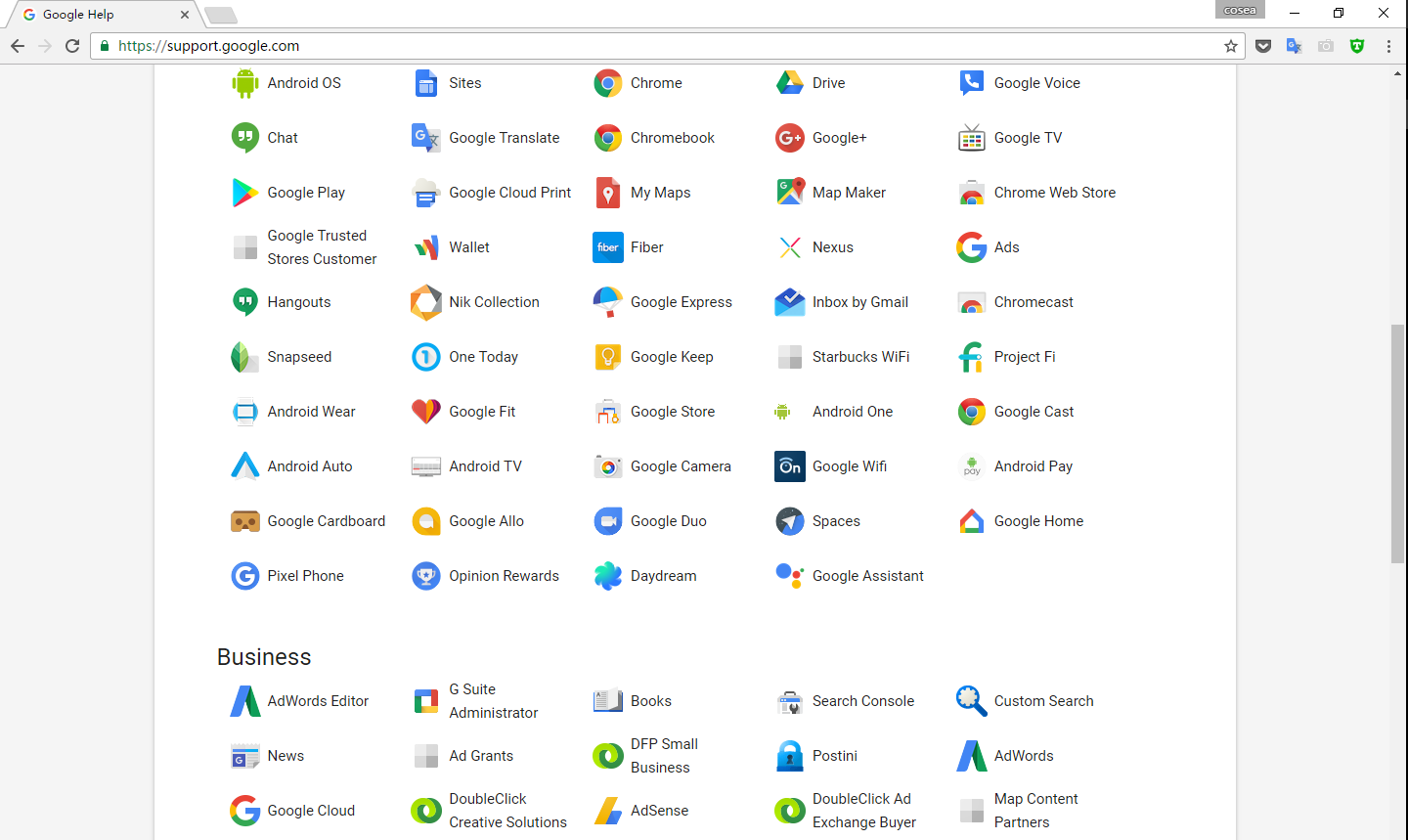Screen dimensions: 1408x840
Task: Click the Google Fit heart icon
Action: coord(426,412)
